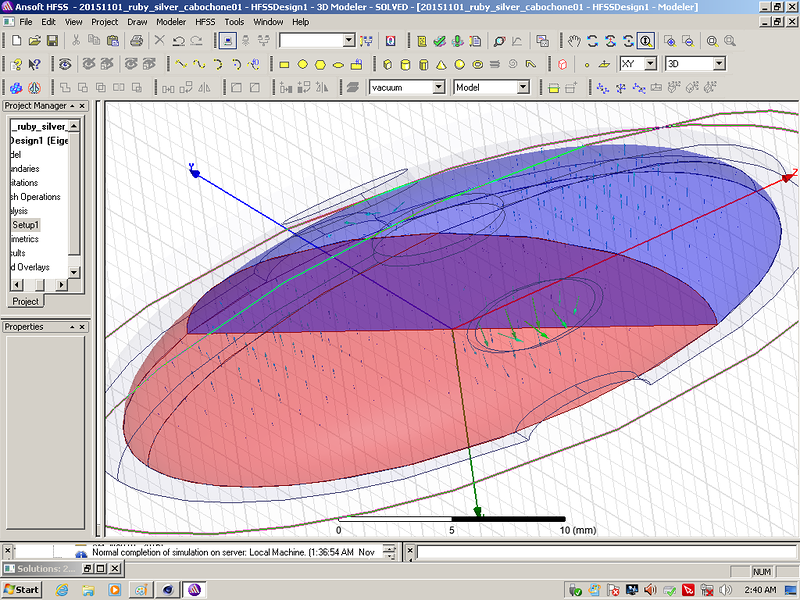
Task: Click the Print icon in the toolbar
Action: (136, 41)
